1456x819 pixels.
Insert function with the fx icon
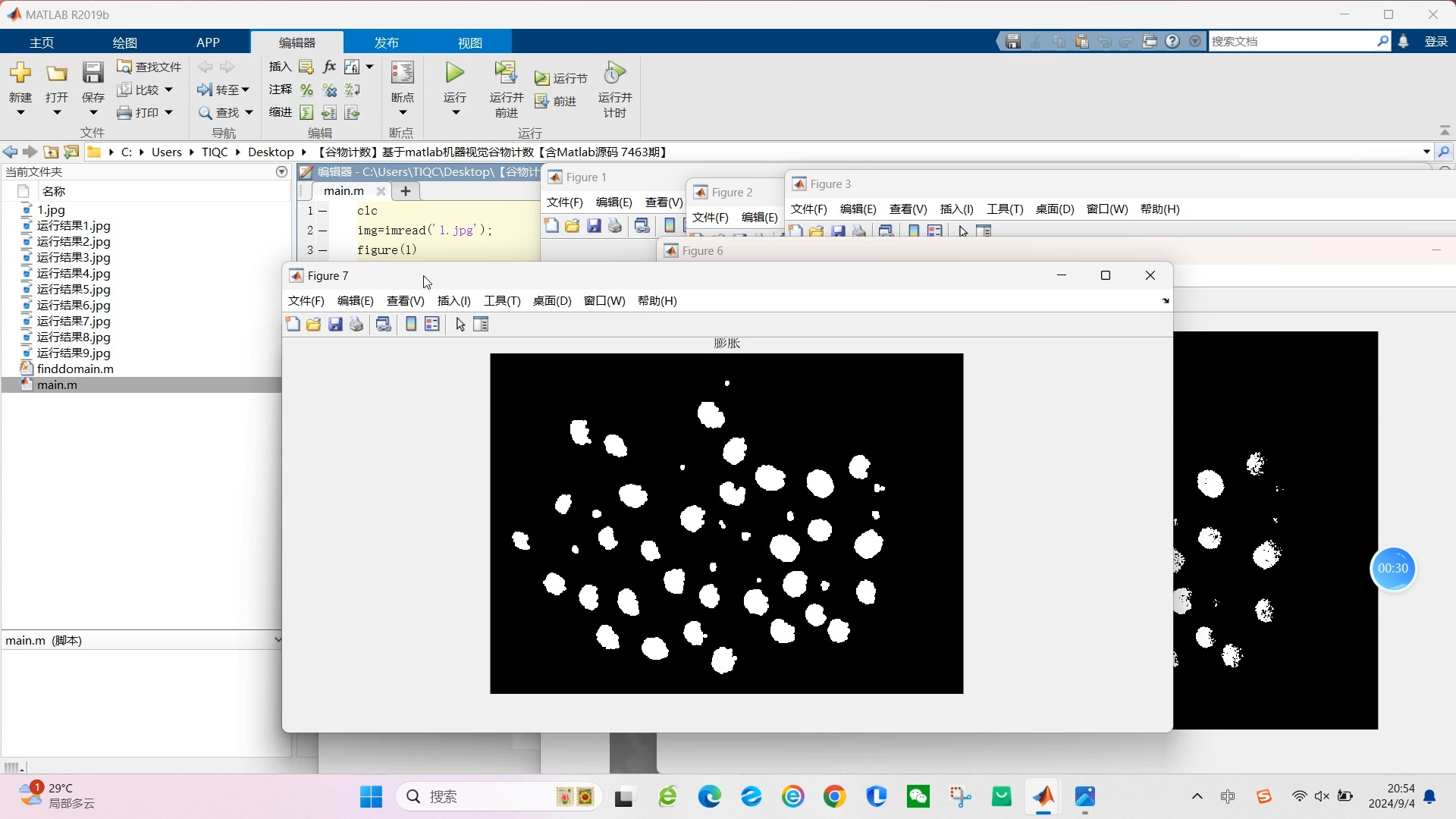tap(329, 67)
